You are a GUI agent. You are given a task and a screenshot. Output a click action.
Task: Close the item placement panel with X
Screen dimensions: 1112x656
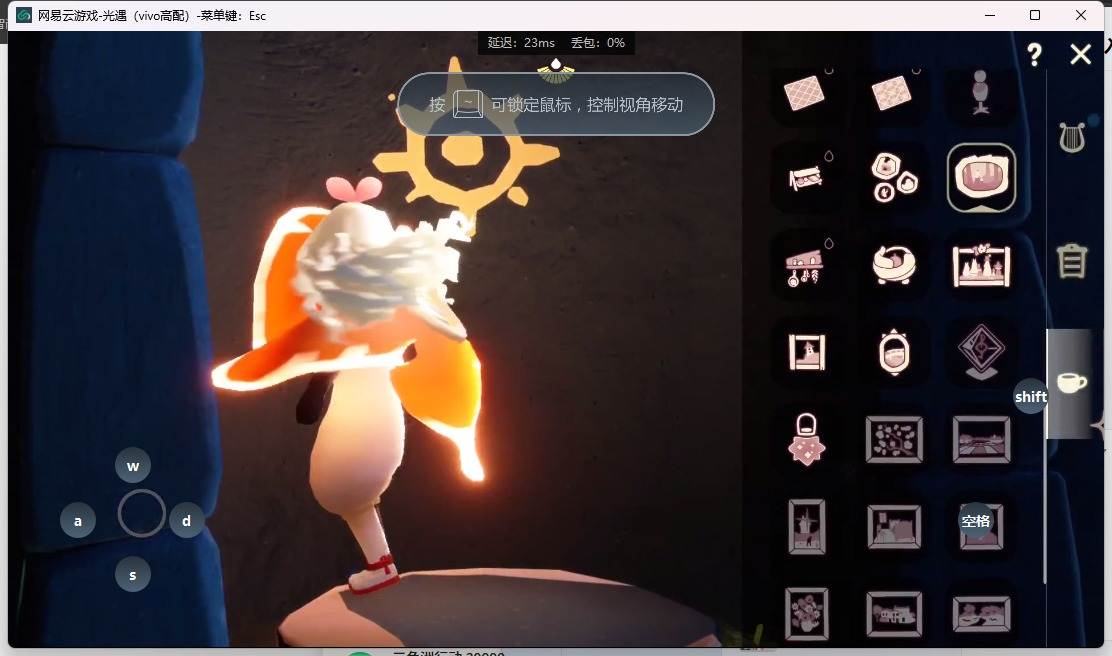[x=1081, y=54]
